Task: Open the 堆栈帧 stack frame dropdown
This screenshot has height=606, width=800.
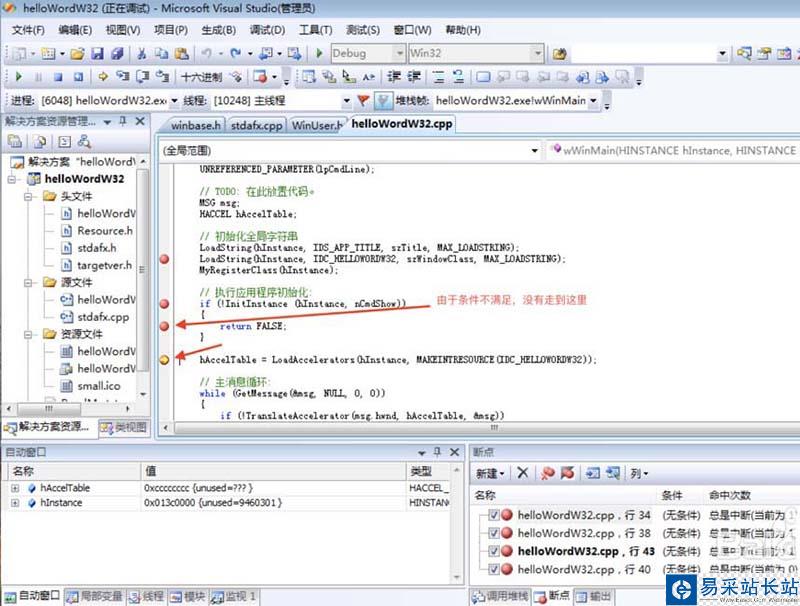Action: (x=593, y=100)
